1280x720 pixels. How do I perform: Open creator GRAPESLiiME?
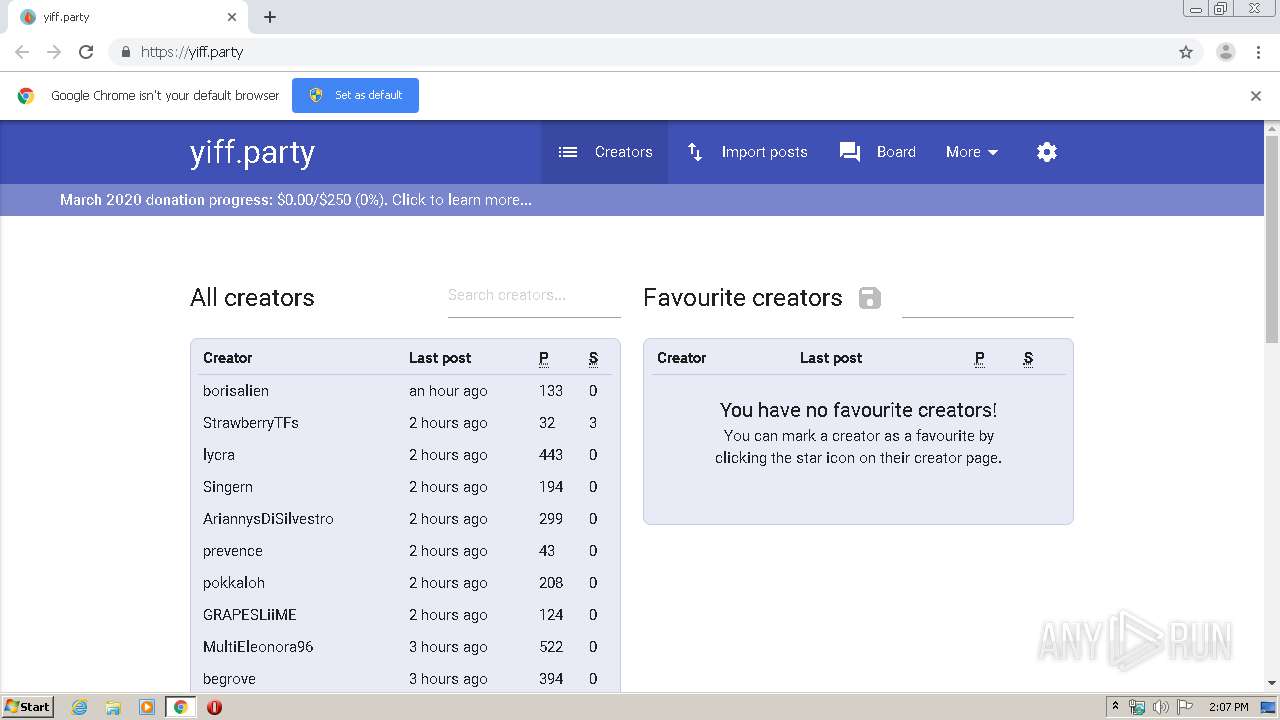[x=250, y=615]
